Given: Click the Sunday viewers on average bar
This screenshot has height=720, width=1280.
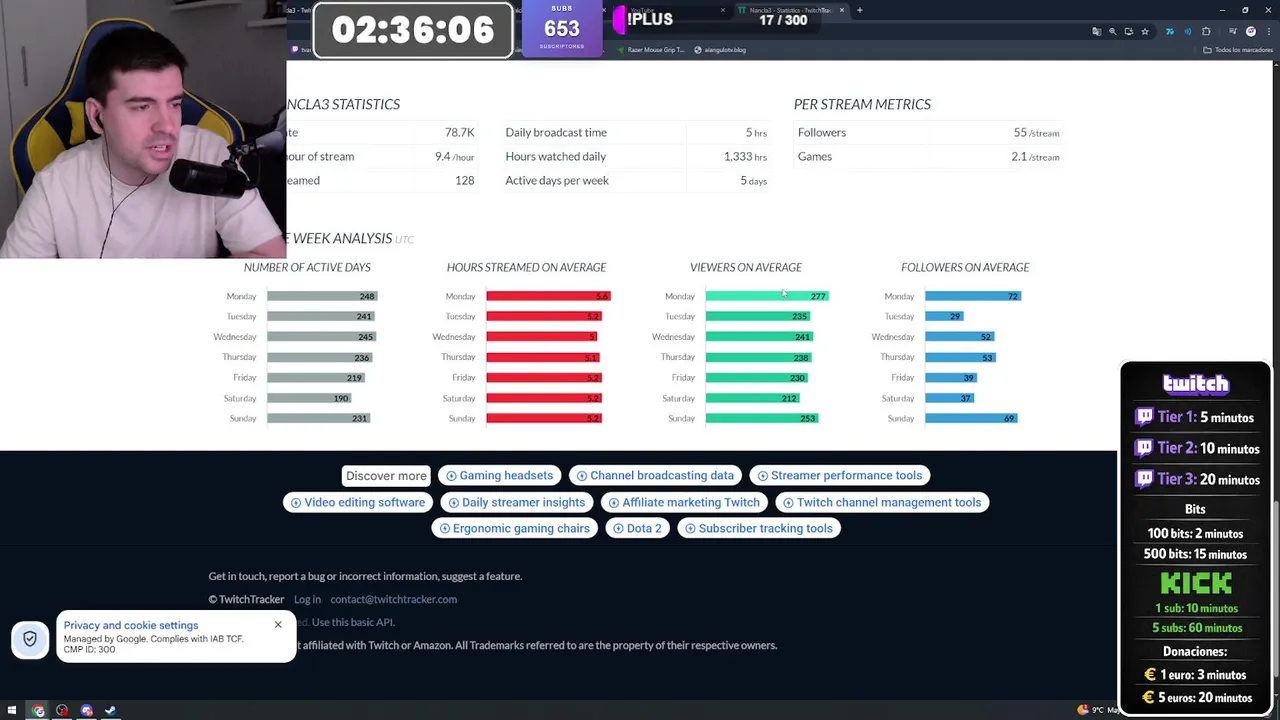Looking at the screenshot, I should (762, 418).
